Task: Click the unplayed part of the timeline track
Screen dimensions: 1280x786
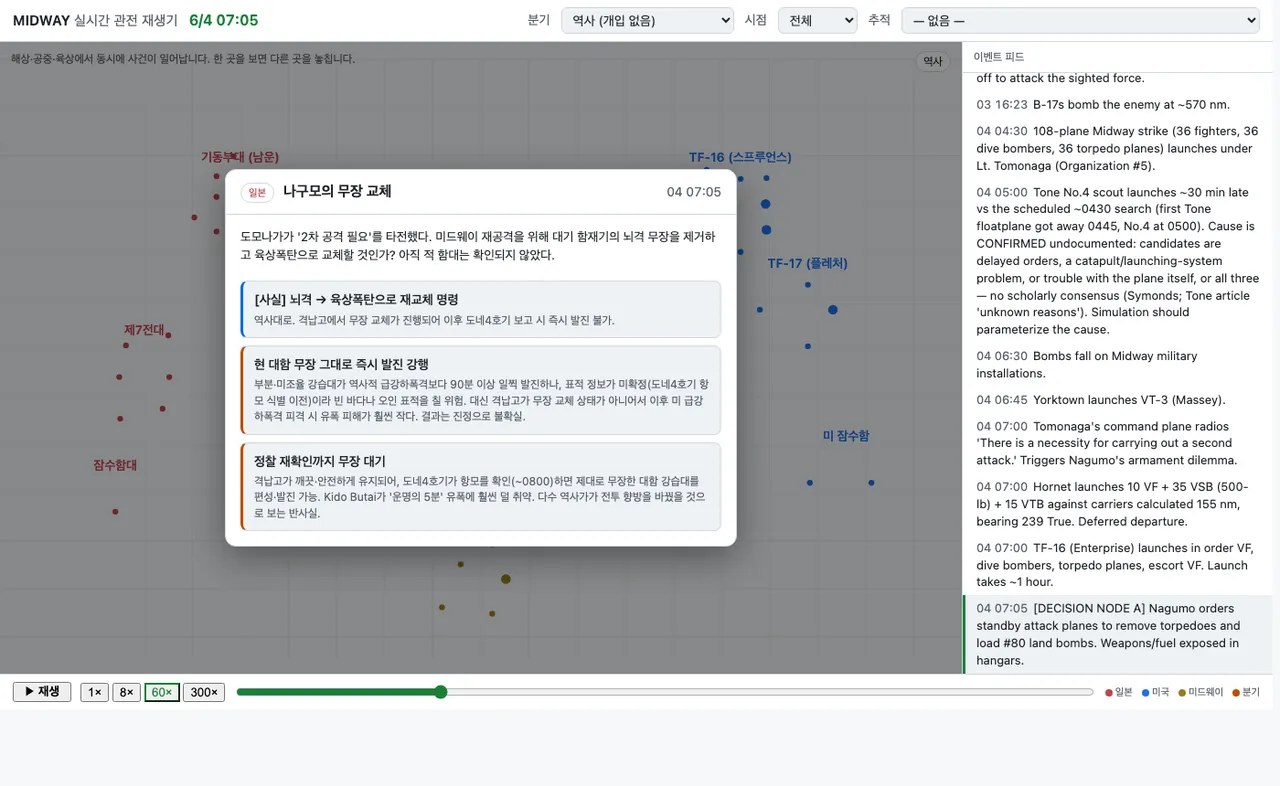Action: tap(770, 692)
